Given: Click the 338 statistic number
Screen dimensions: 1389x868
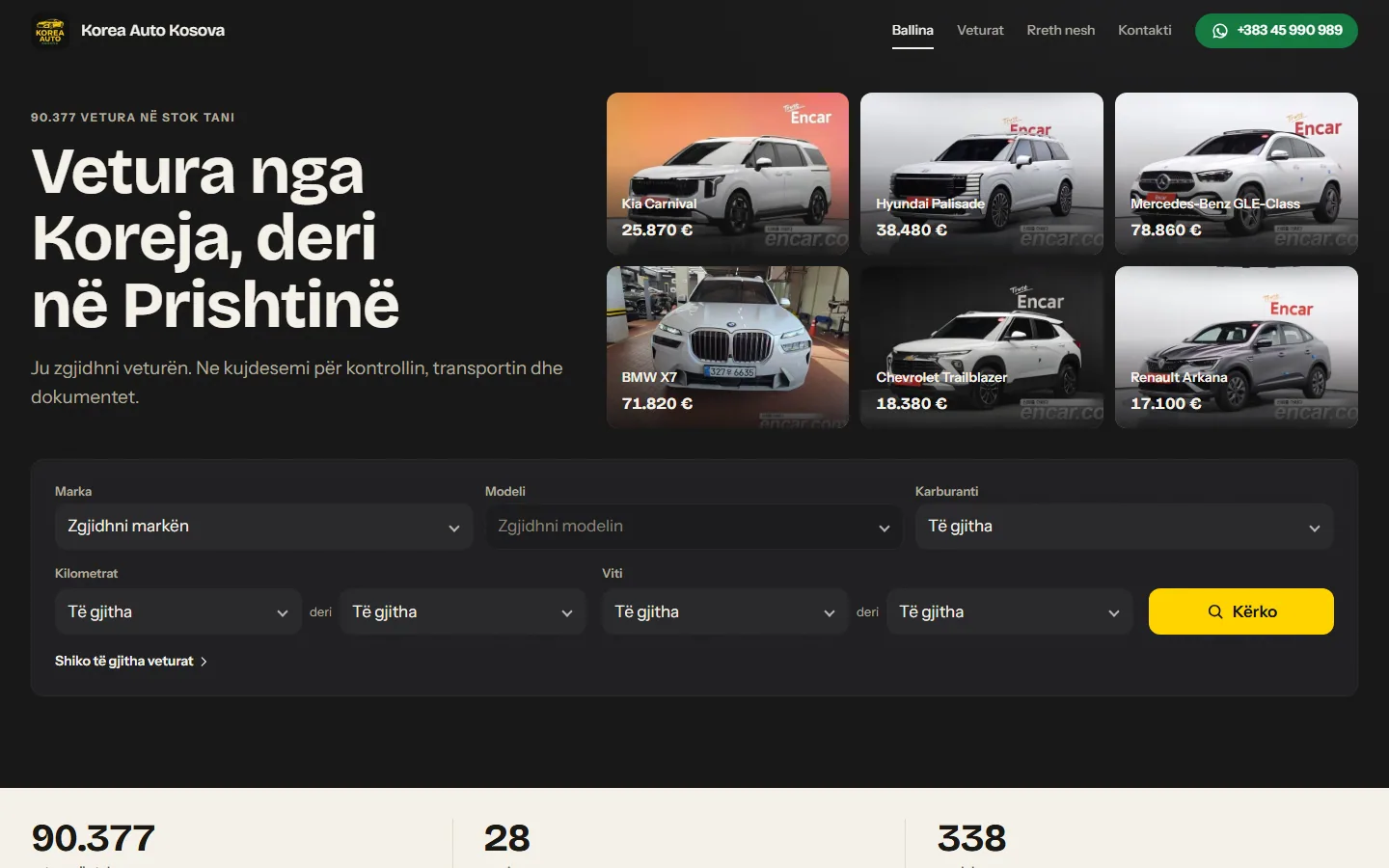Looking at the screenshot, I should click(971, 838).
